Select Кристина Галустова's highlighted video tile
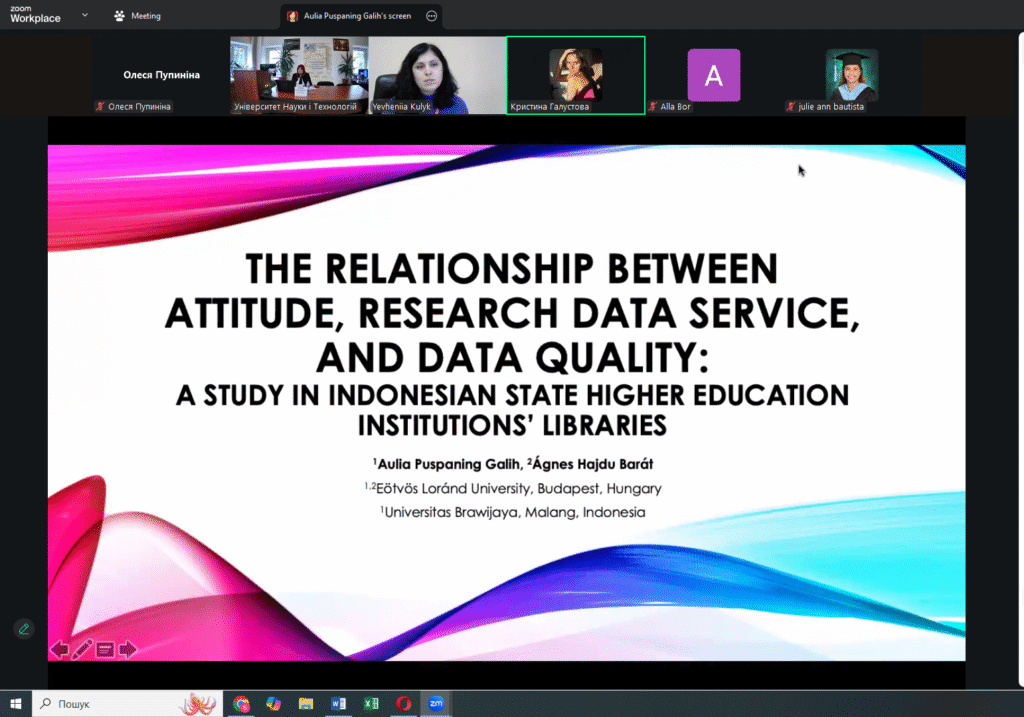 point(575,75)
